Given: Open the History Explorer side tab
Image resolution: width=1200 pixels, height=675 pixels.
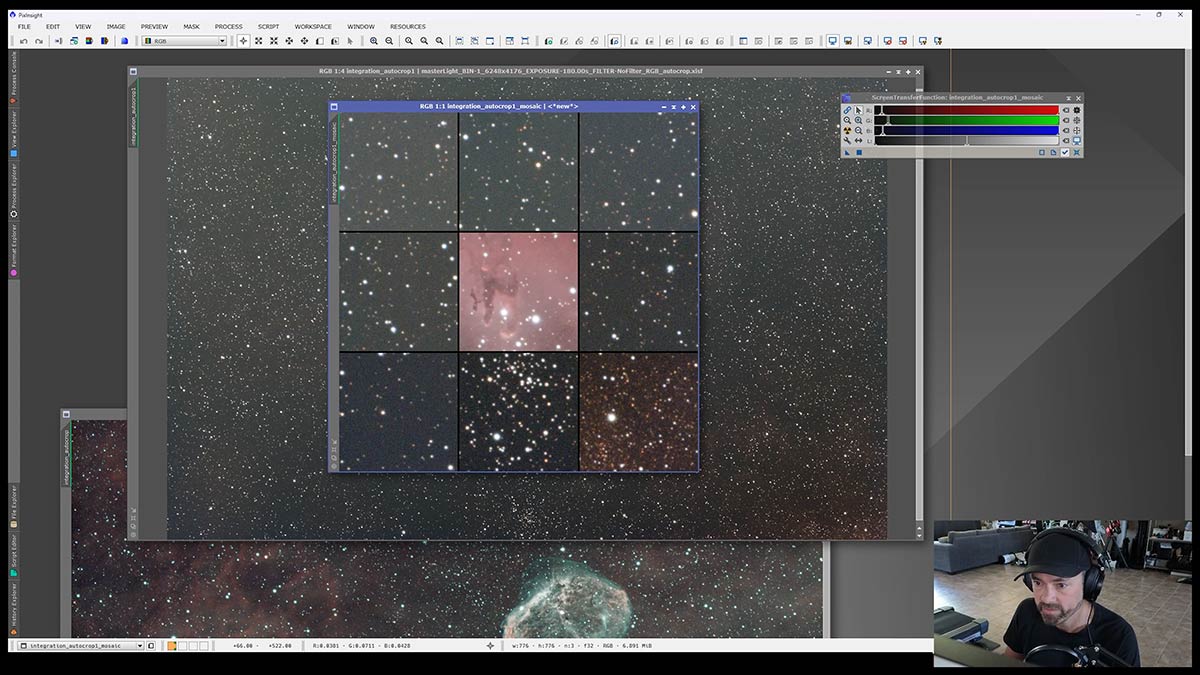Looking at the screenshot, I should (x=14, y=608).
